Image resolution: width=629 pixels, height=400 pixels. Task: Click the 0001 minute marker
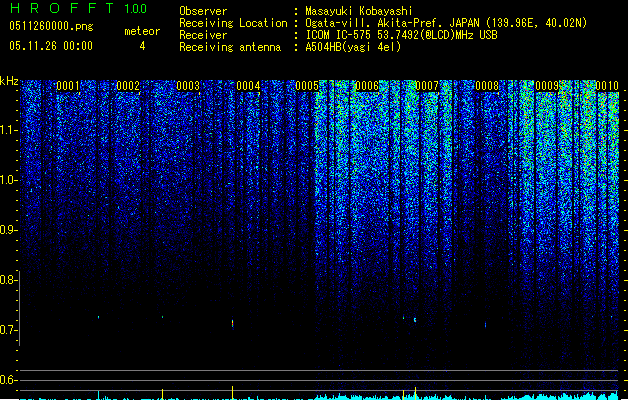click(x=68, y=86)
